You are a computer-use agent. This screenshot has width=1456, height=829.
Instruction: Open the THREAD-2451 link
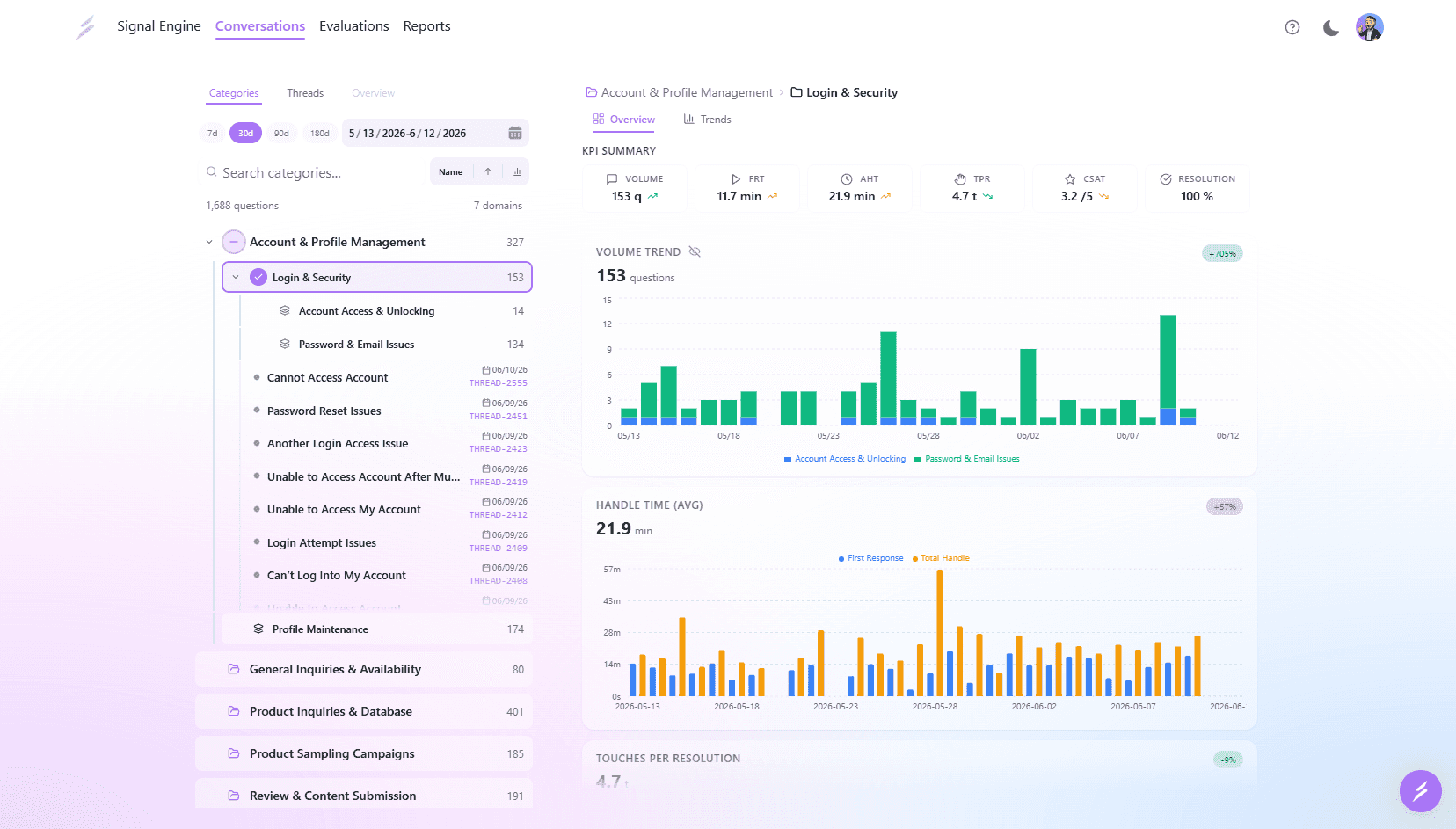click(x=499, y=417)
